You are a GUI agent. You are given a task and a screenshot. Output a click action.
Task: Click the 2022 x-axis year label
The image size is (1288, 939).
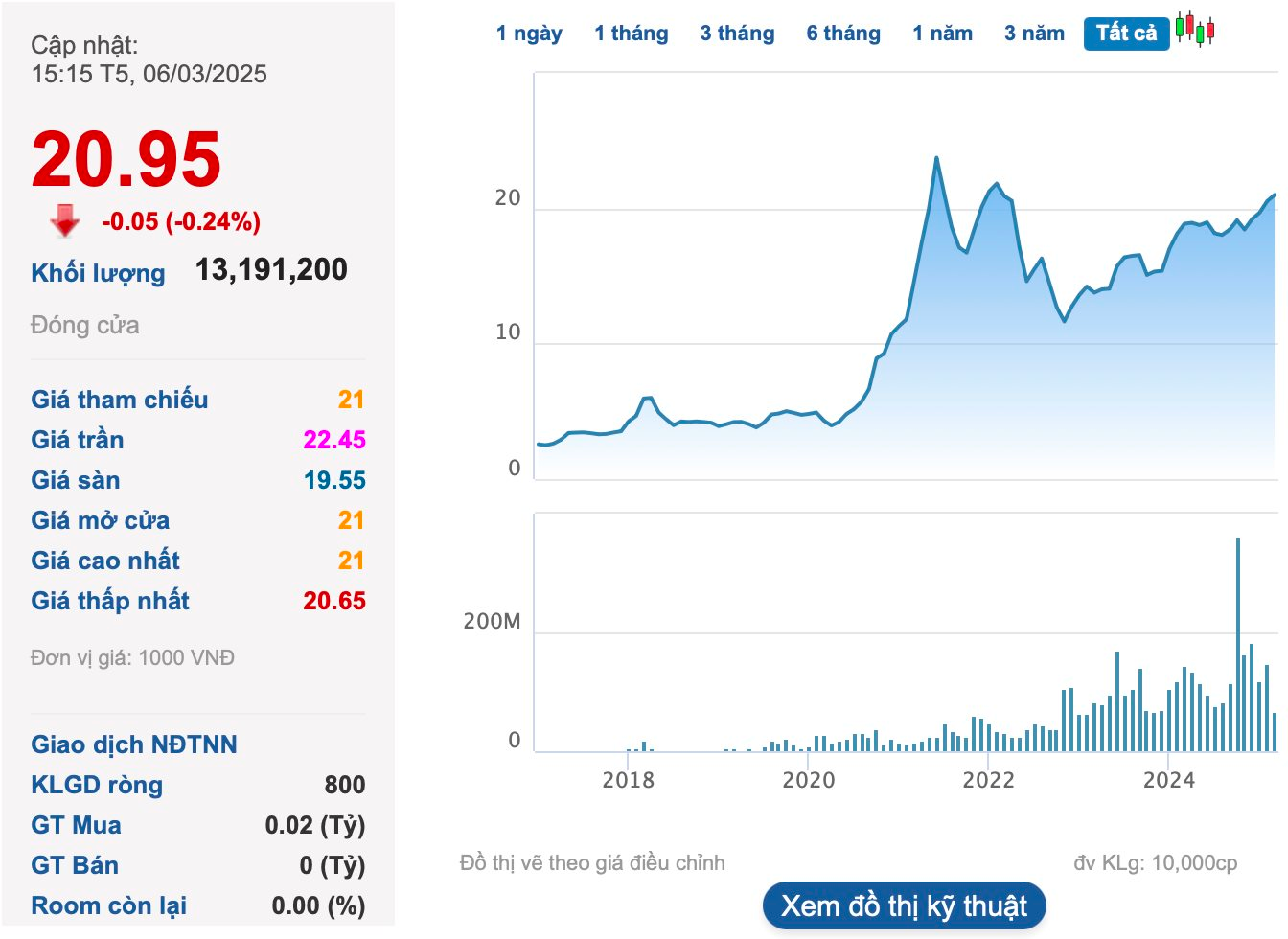pyautogui.click(x=988, y=780)
